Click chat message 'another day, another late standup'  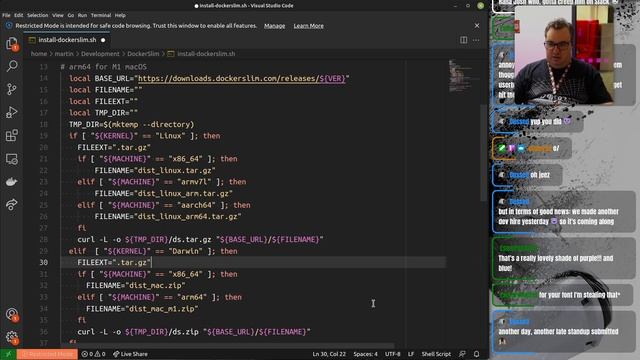tap(558, 331)
